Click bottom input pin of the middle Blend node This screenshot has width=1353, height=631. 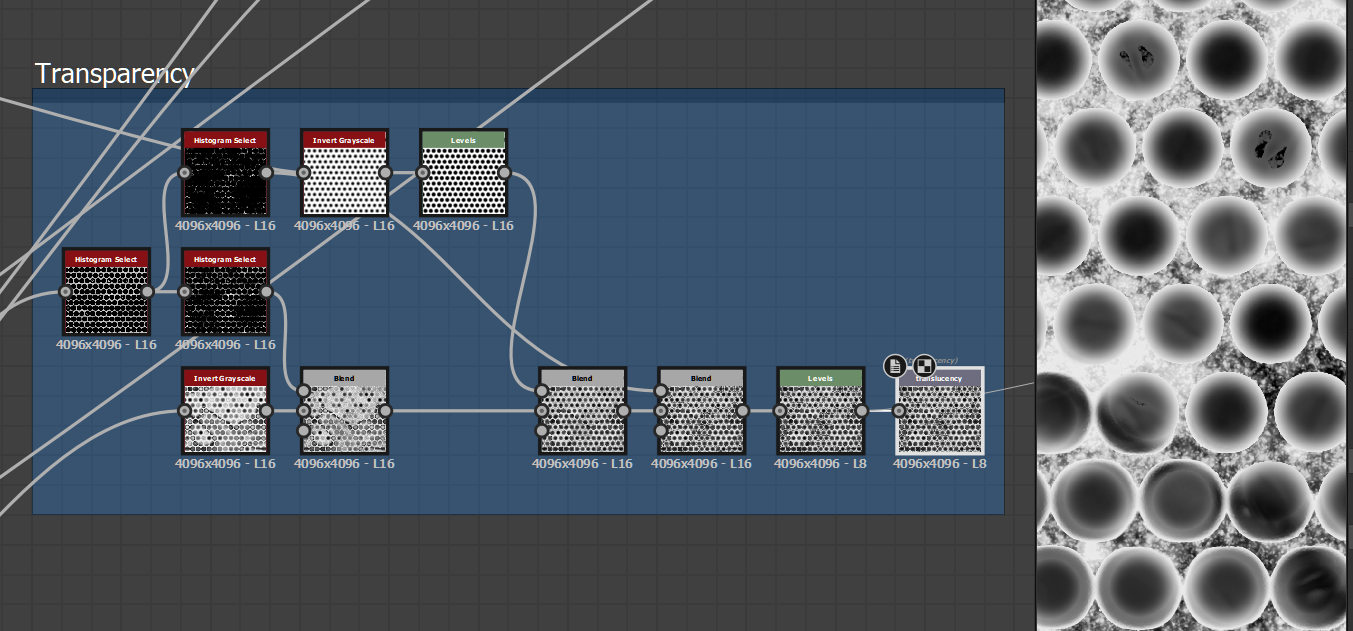(x=542, y=431)
